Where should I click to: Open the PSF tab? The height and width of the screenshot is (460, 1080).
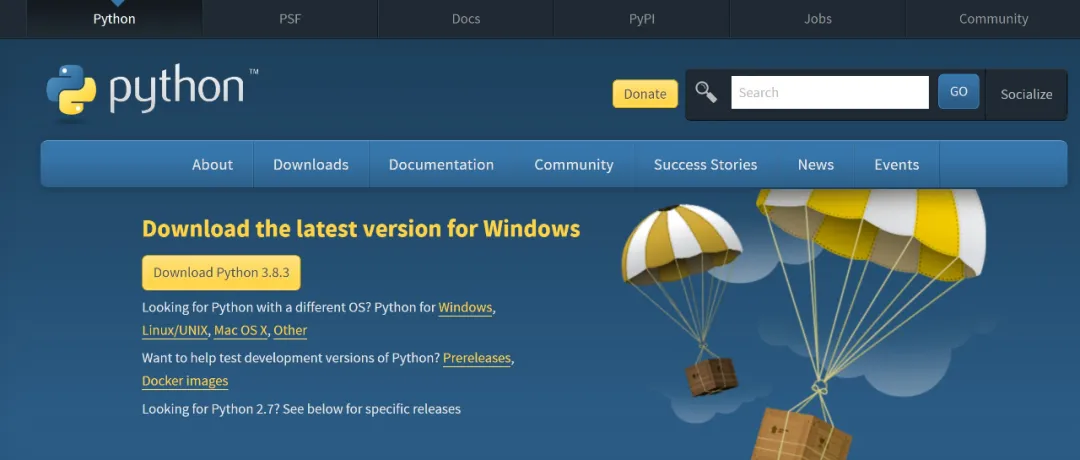tap(290, 19)
